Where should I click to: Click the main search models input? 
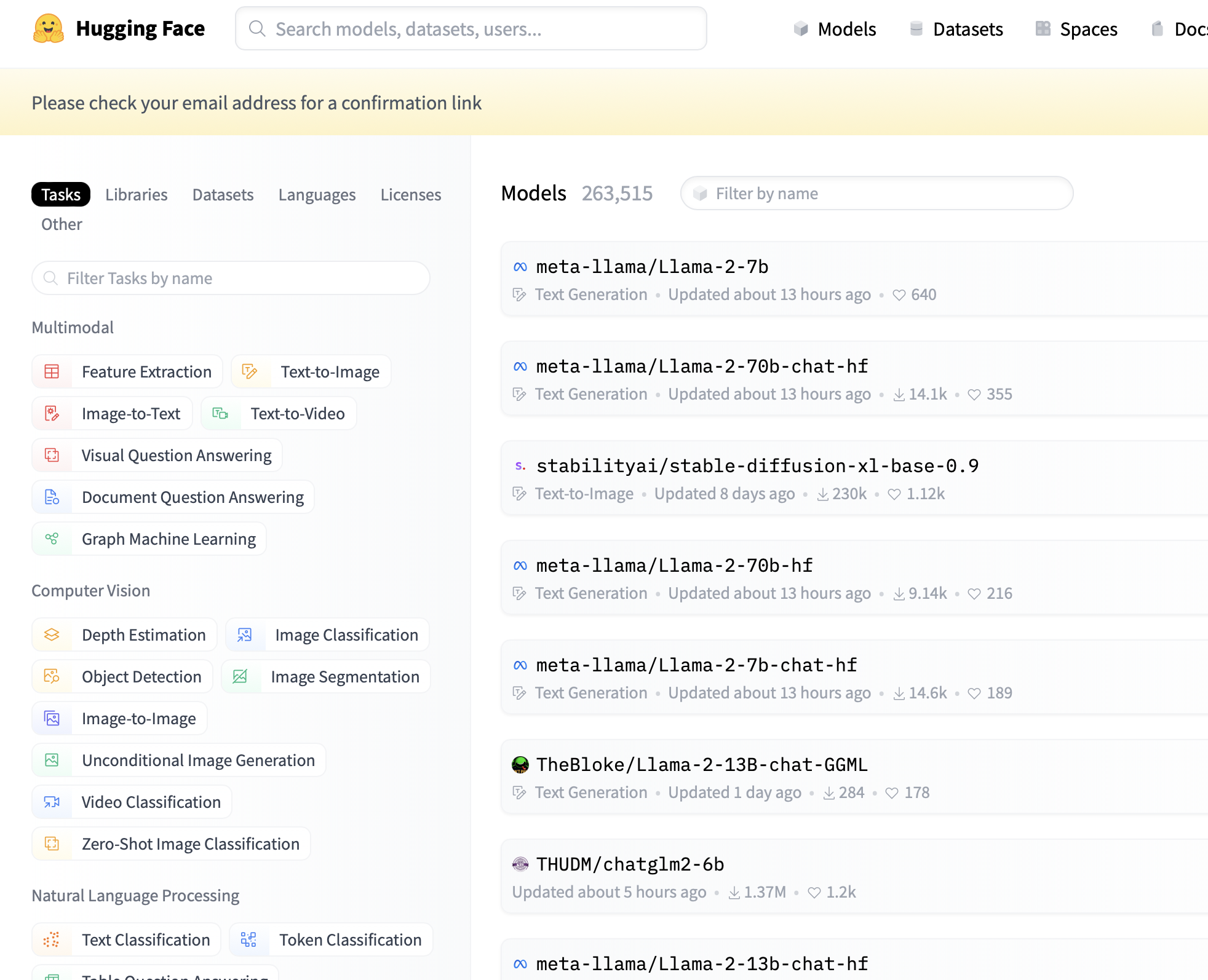[471, 29]
